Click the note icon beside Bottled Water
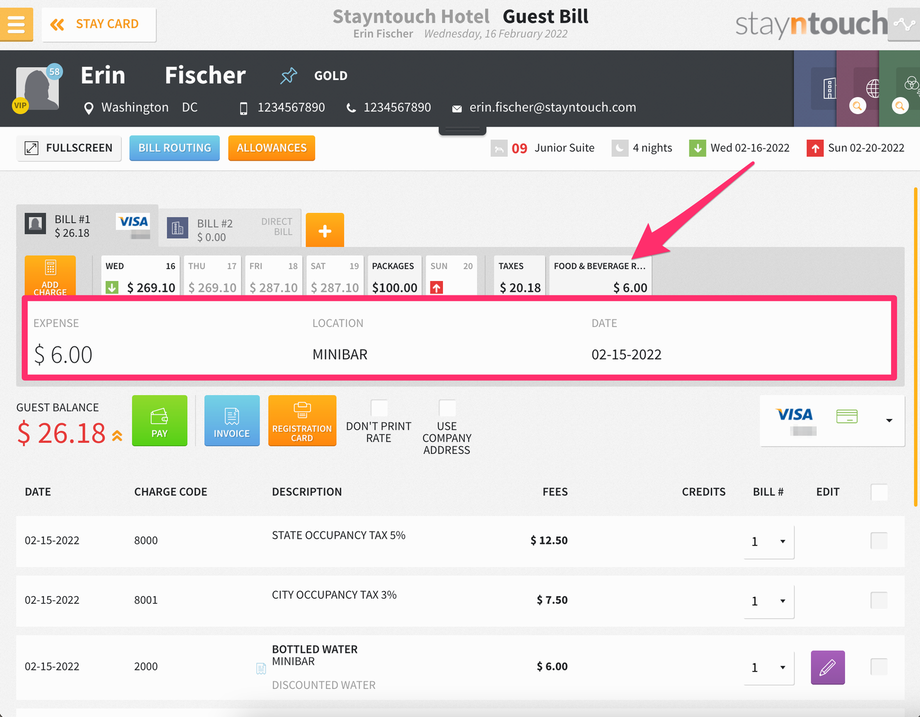 [x=261, y=668]
